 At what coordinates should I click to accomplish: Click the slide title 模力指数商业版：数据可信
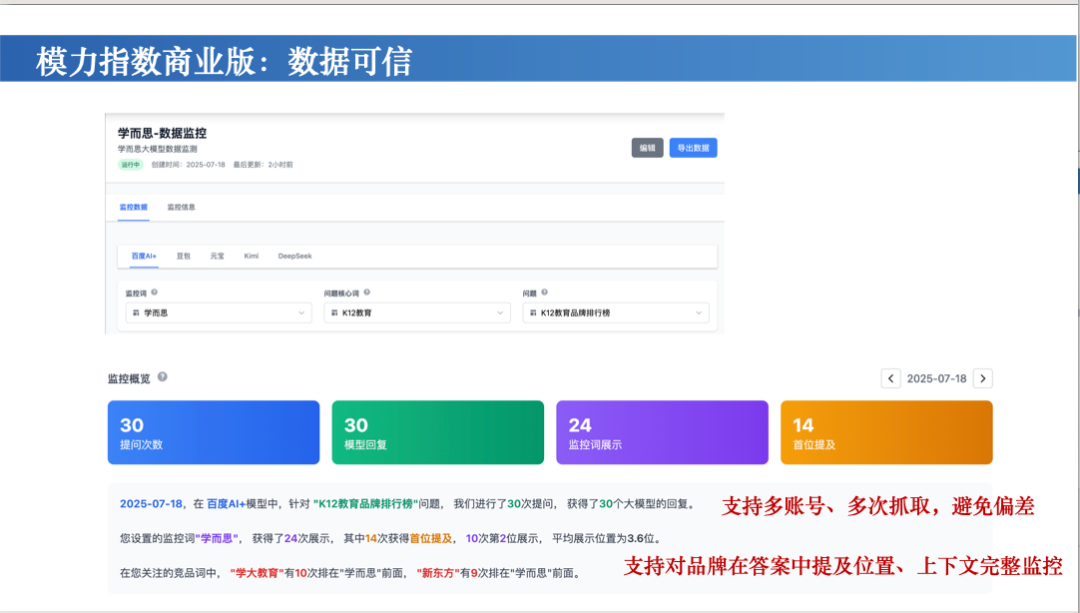click(224, 61)
